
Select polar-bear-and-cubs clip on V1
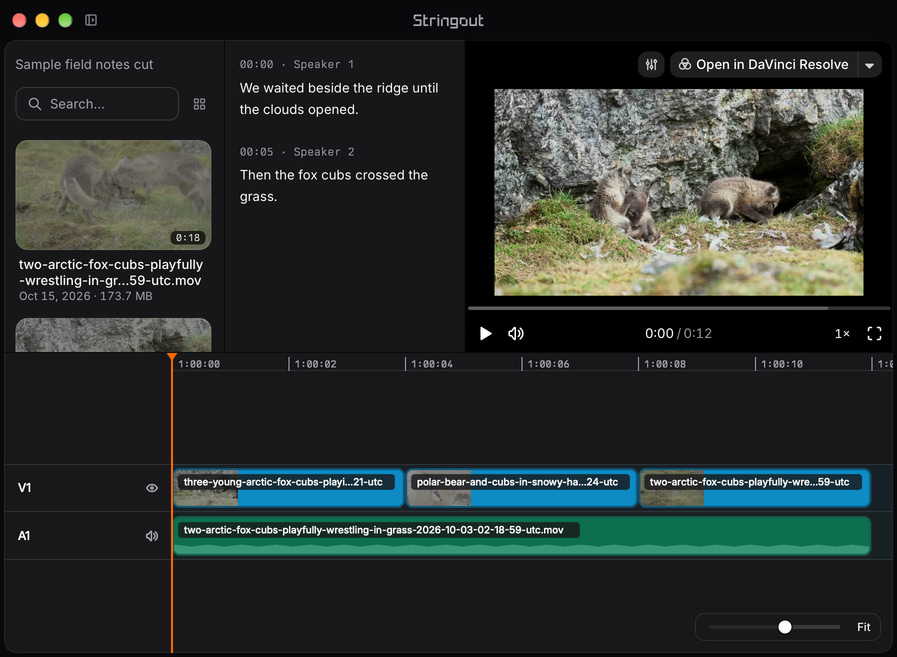(522, 488)
